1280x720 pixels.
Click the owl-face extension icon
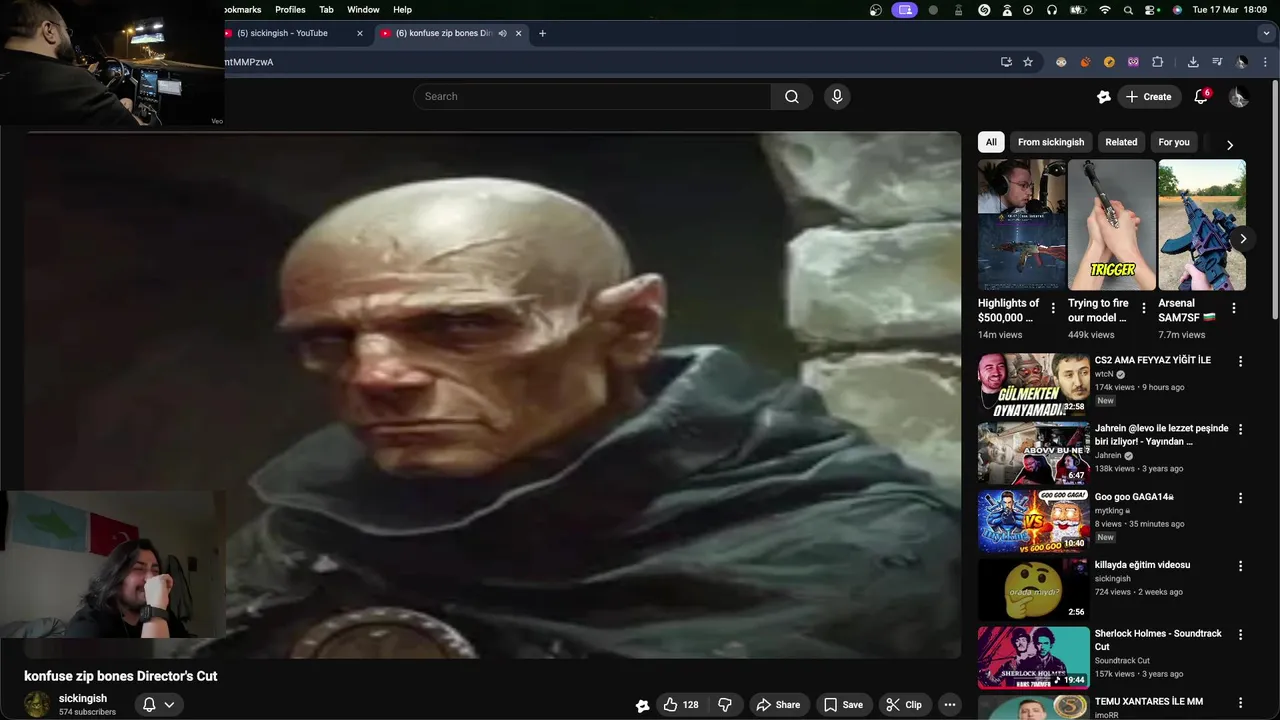click(1061, 62)
